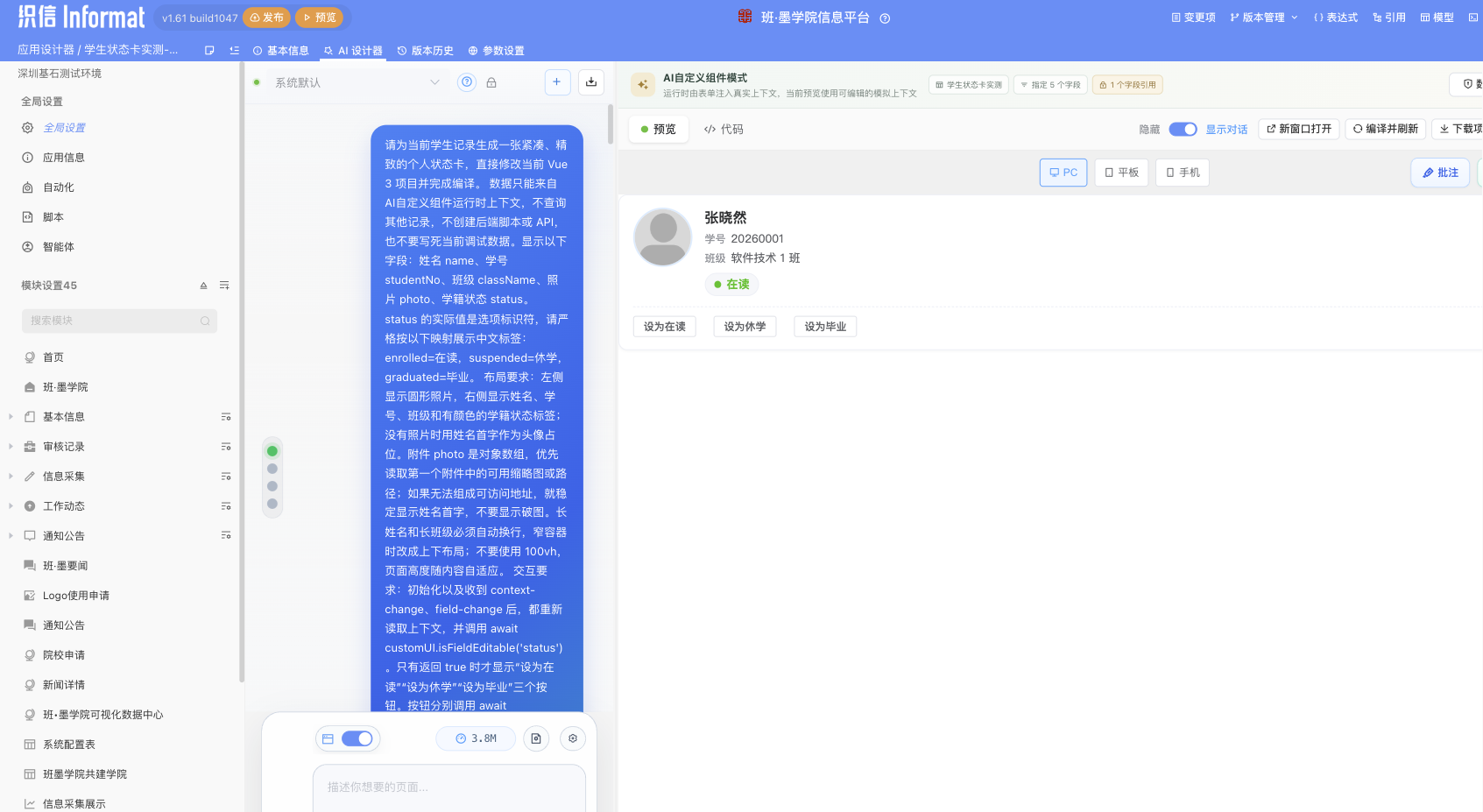The height and width of the screenshot is (812, 1483).
Task: Click 设为毕业 button
Action: point(826,327)
